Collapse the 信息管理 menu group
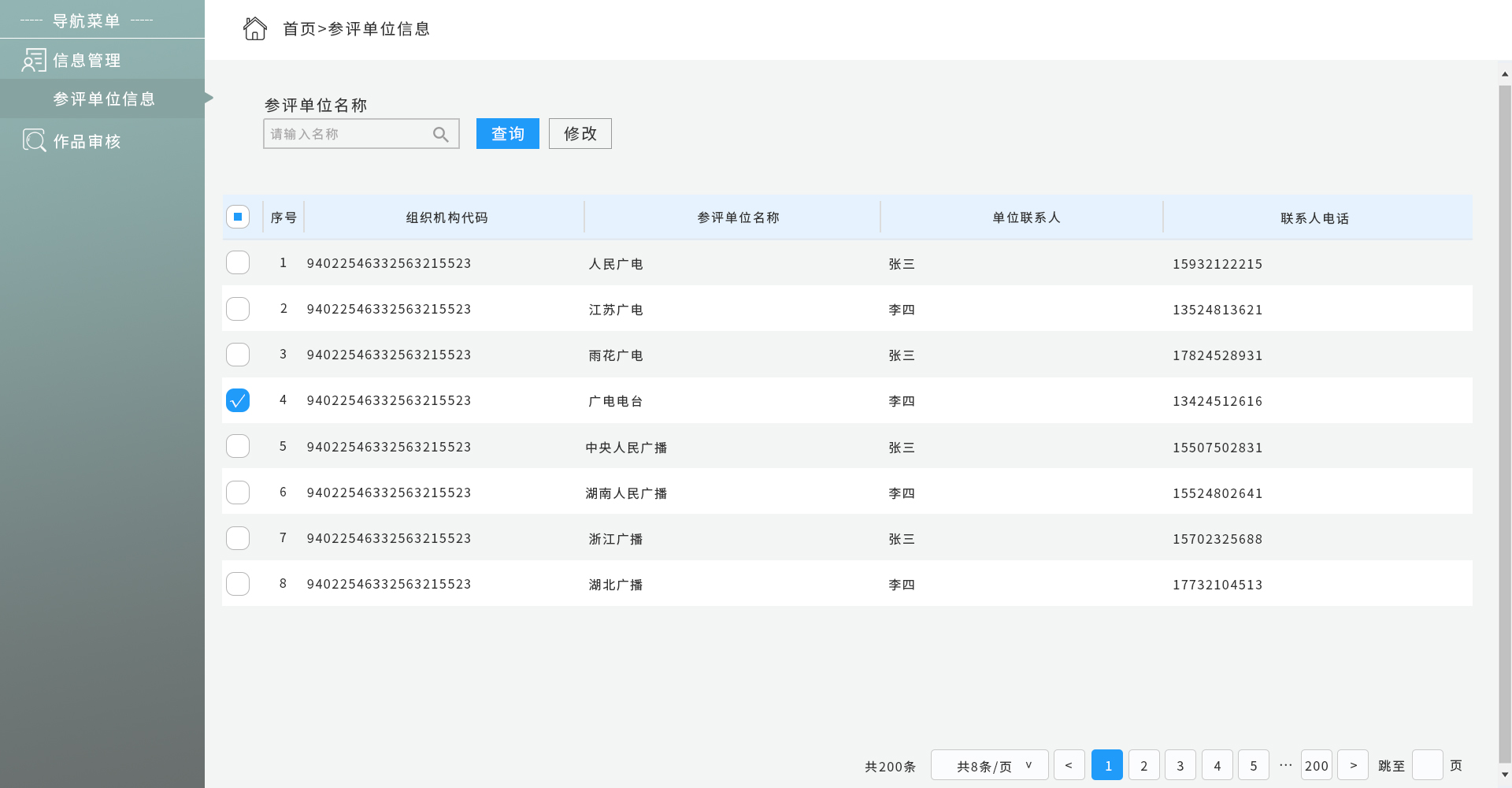The width and height of the screenshot is (1512, 788). point(87,61)
